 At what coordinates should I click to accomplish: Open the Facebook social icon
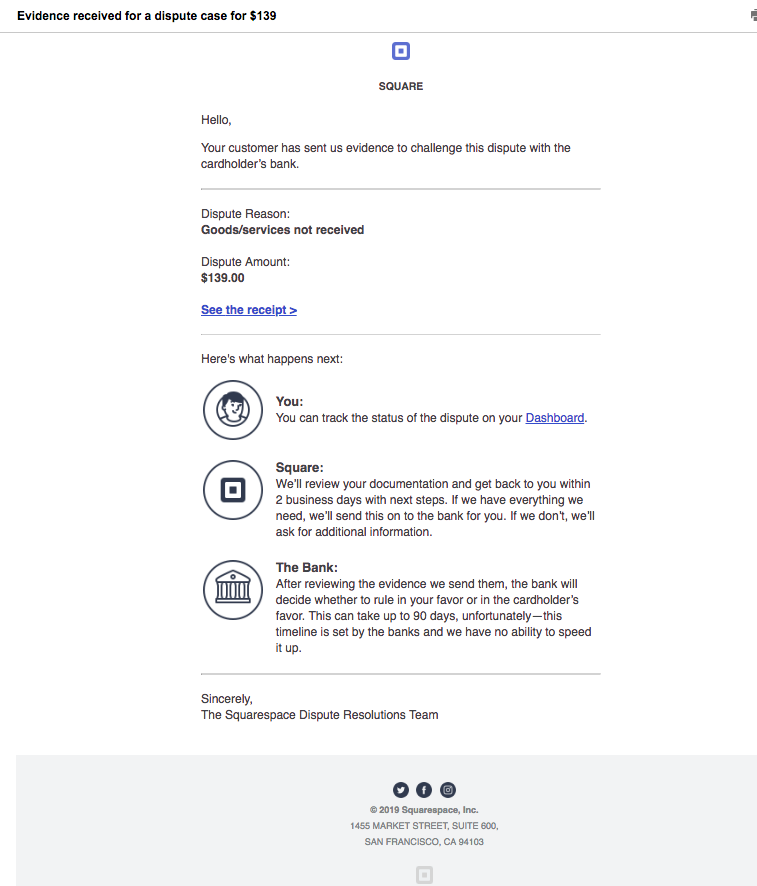(x=424, y=790)
